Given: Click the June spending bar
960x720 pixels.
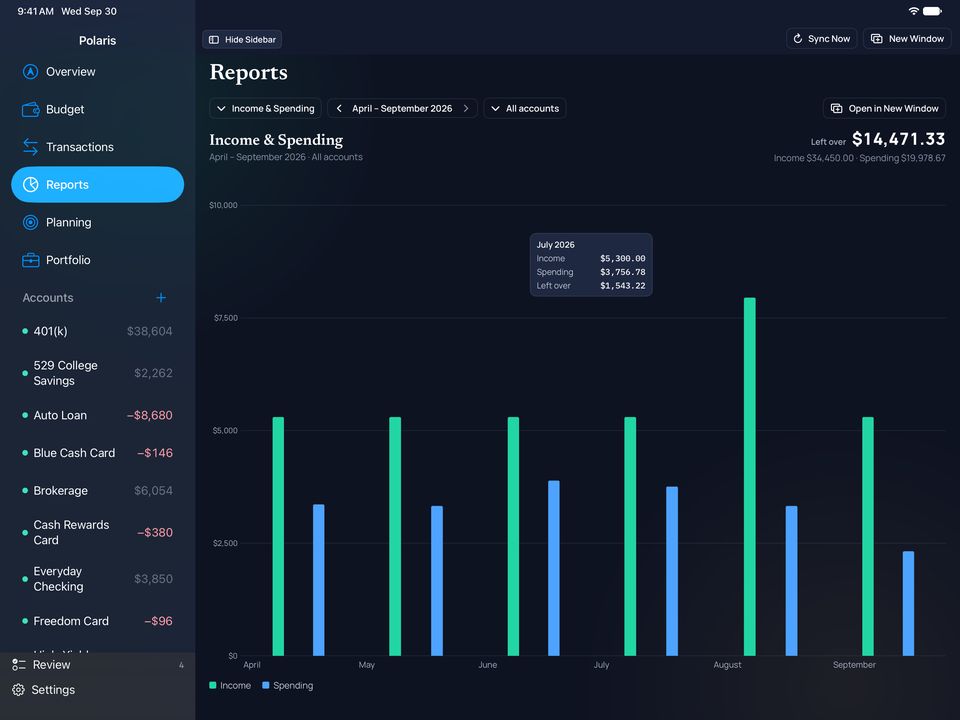Looking at the screenshot, I should tap(553, 568).
